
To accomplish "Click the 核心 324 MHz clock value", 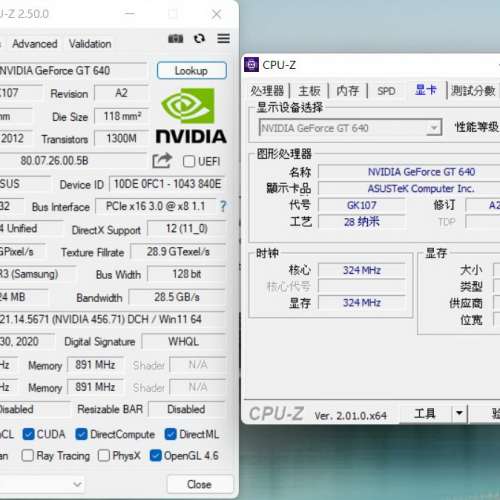I will pyautogui.click(x=362, y=270).
